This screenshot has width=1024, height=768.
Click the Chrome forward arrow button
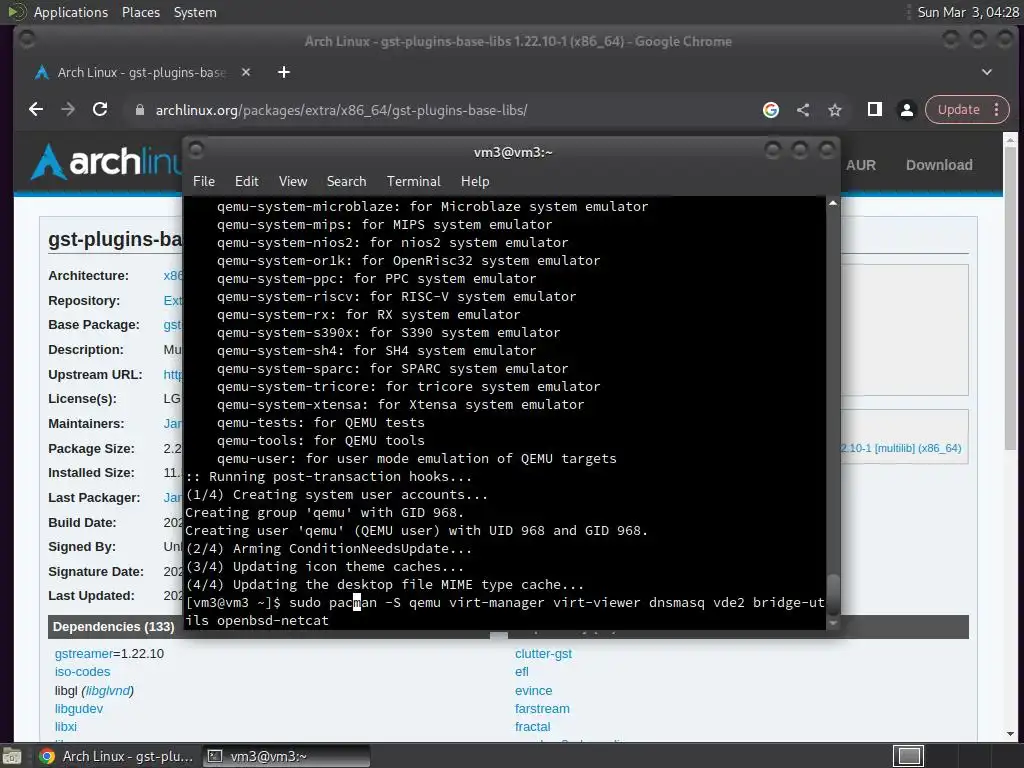click(x=68, y=110)
